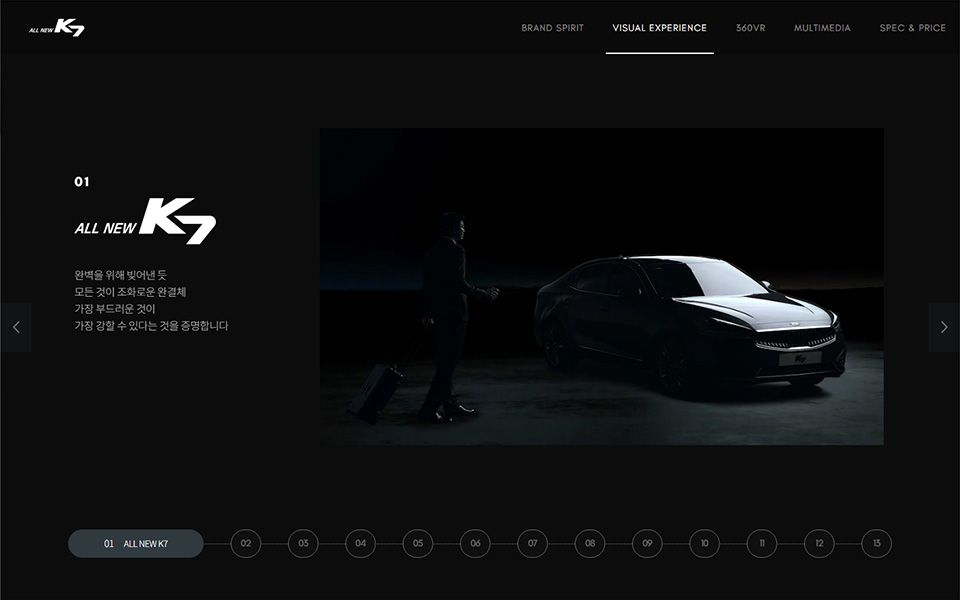Select slide 09 circle
Image resolution: width=960 pixels, height=600 pixels.
(647, 544)
